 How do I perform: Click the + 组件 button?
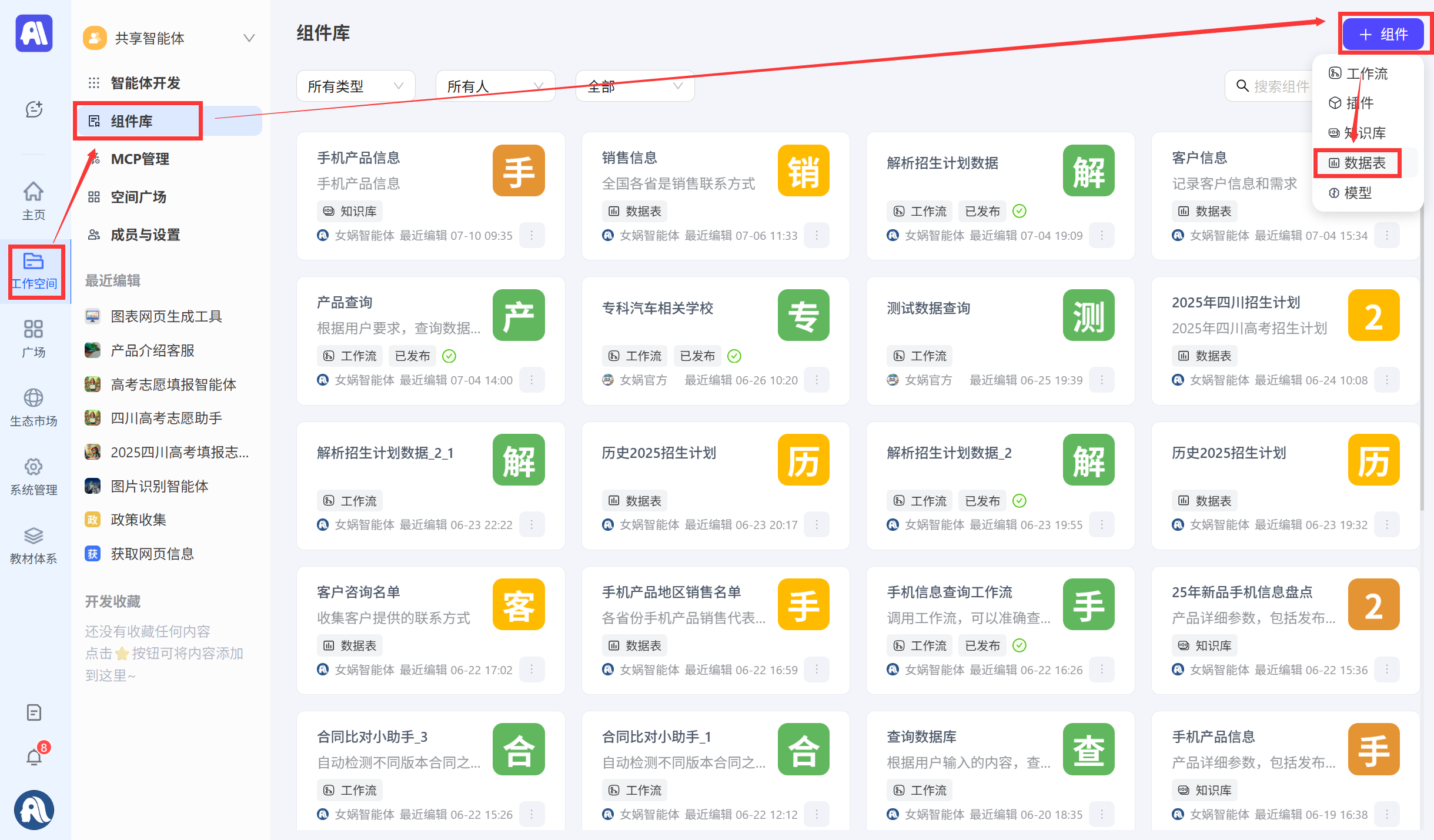click(x=1383, y=34)
